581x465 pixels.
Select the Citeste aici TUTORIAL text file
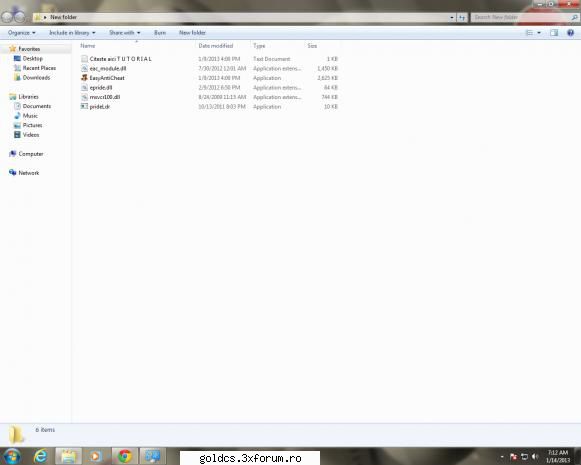[120, 59]
